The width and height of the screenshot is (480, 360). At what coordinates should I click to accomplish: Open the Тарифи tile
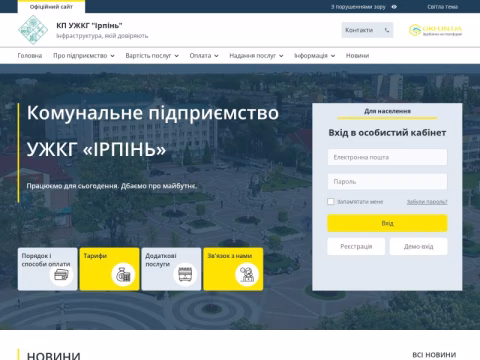pyautogui.click(x=109, y=269)
